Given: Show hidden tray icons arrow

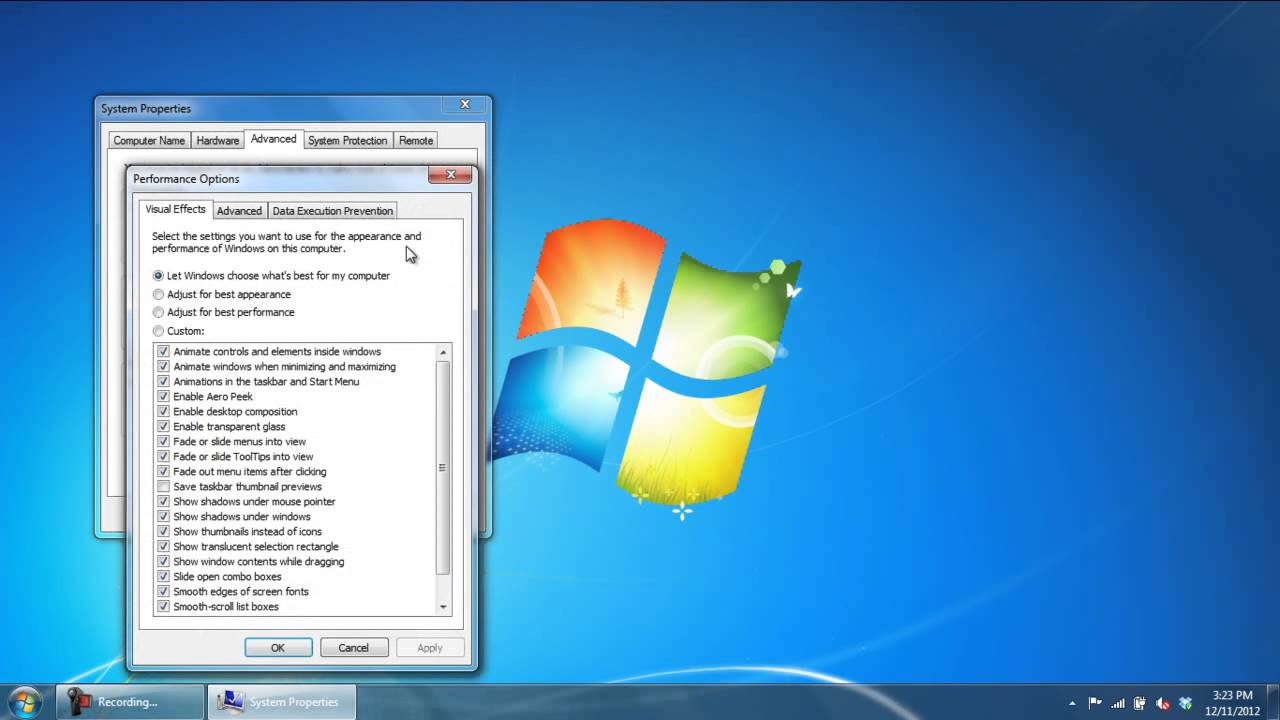Looking at the screenshot, I should pyautogui.click(x=1072, y=703).
